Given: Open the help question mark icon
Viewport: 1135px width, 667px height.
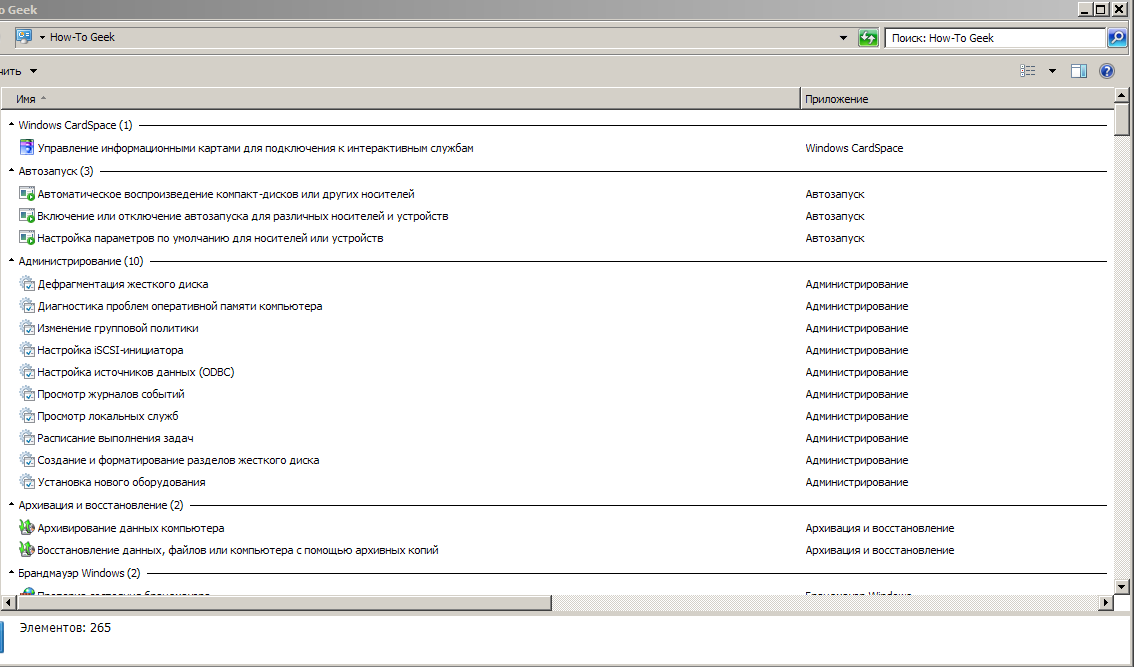Looking at the screenshot, I should tap(1107, 71).
